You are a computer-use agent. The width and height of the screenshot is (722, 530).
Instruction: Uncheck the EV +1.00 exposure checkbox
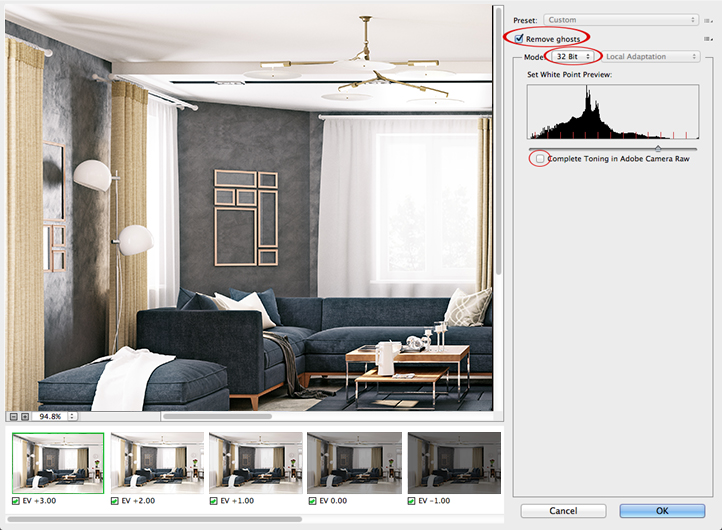(213, 501)
